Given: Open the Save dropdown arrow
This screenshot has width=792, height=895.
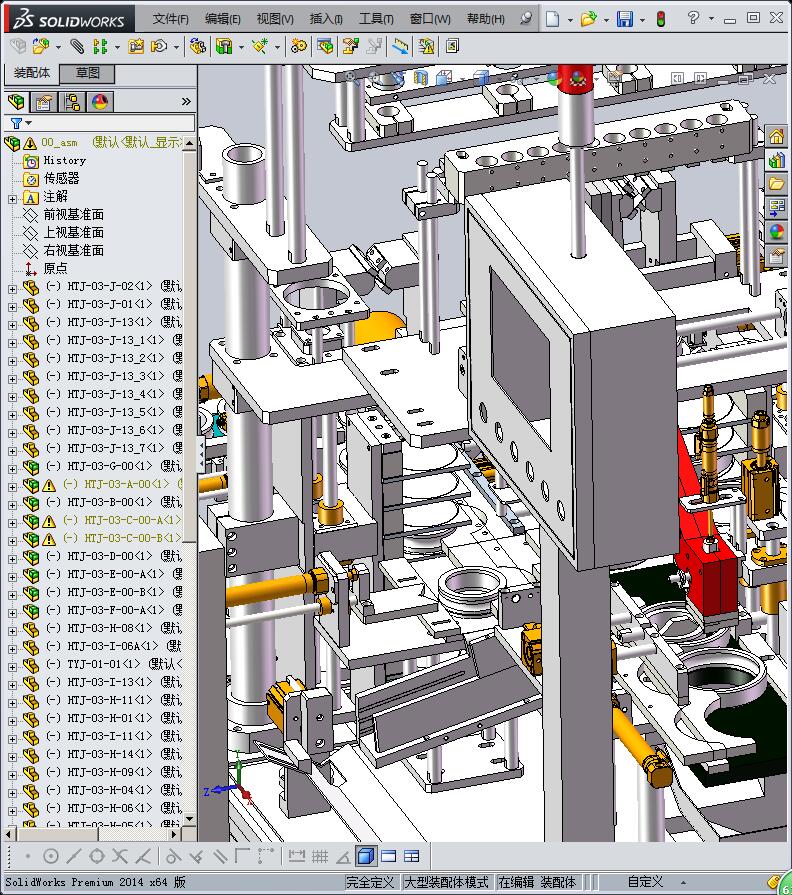Looking at the screenshot, I should coord(642,20).
